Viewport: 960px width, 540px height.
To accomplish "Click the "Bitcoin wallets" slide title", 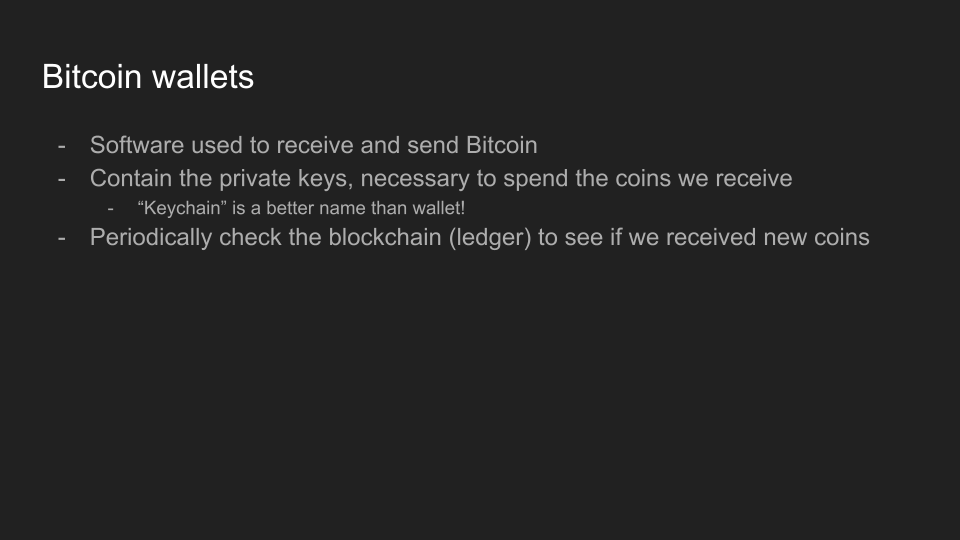I will coord(148,77).
